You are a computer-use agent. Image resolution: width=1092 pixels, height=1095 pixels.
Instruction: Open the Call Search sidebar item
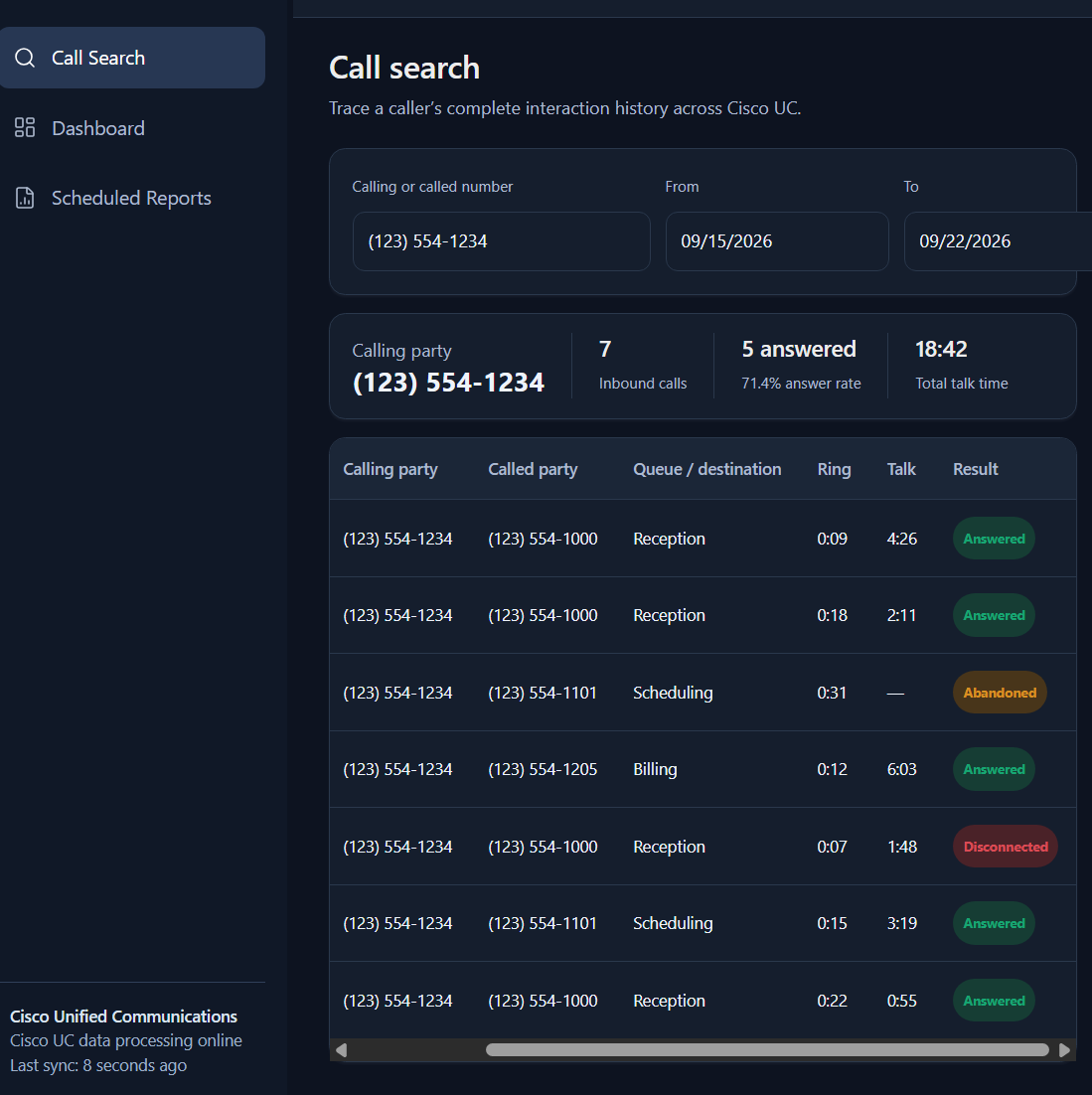point(132,58)
